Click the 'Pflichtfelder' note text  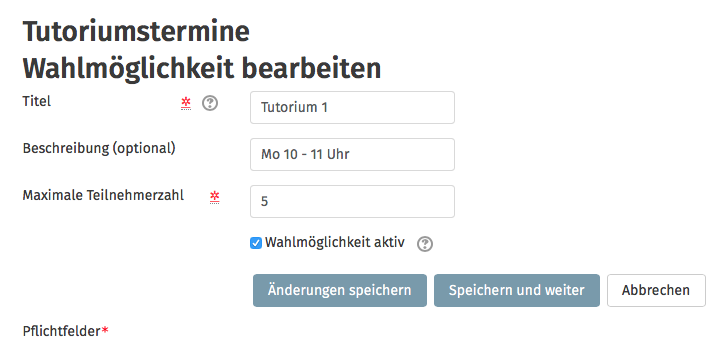(x=61, y=332)
